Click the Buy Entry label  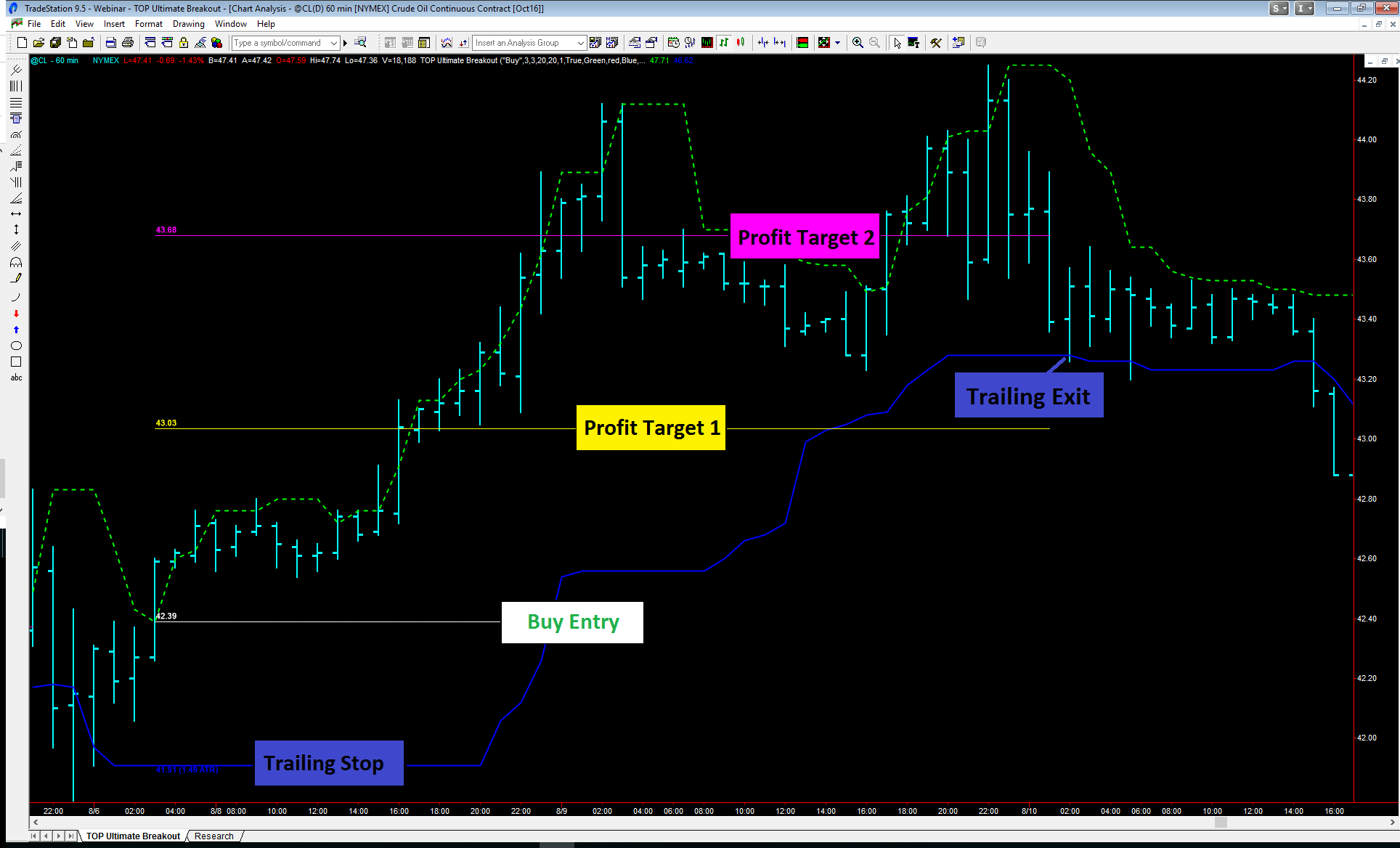pos(572,622)
